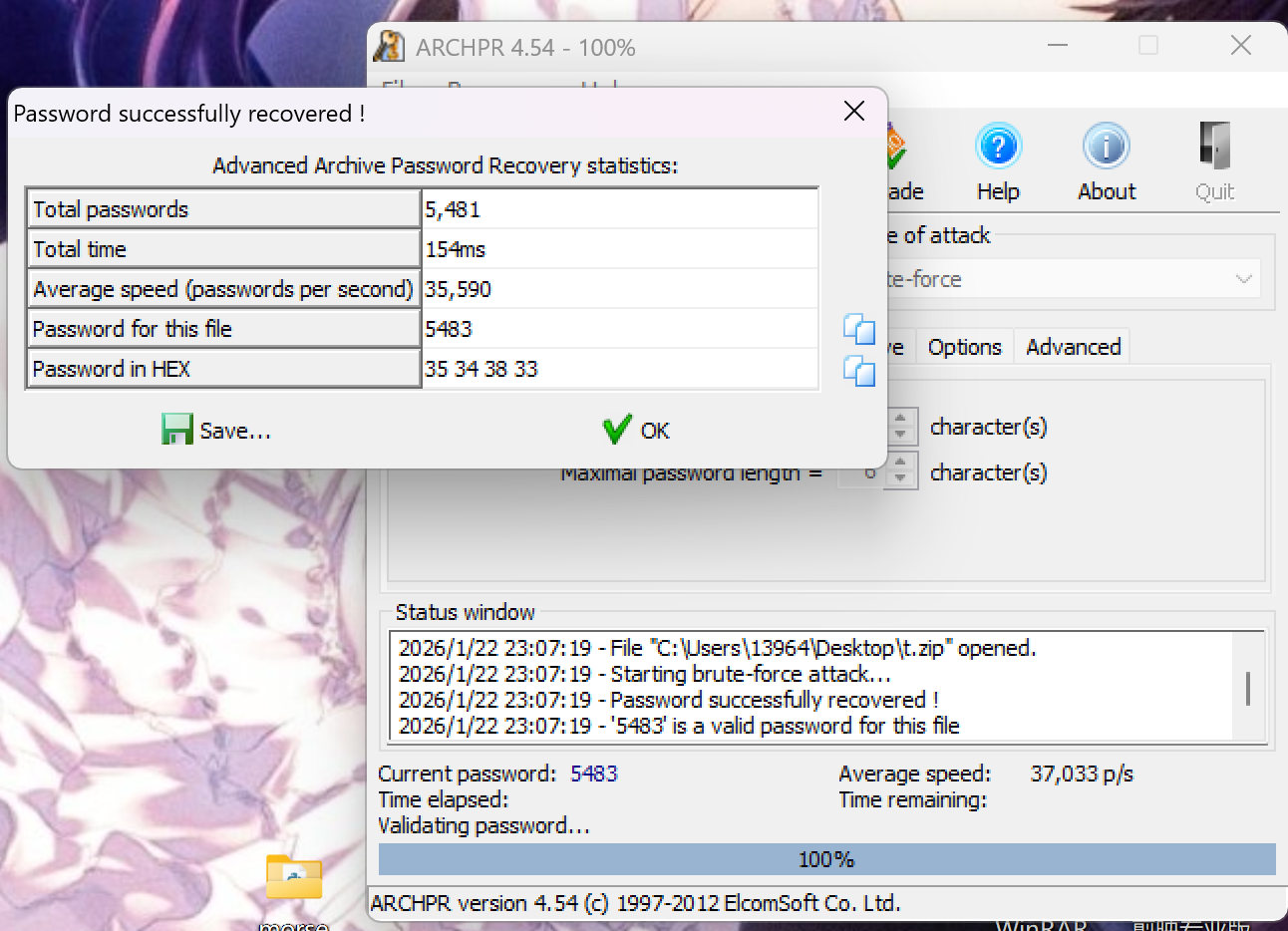Close the Password successfully recovered dialog
The width and height of the screenshot is (1288, 931).
pyautogui.click(x=854, y=112)
